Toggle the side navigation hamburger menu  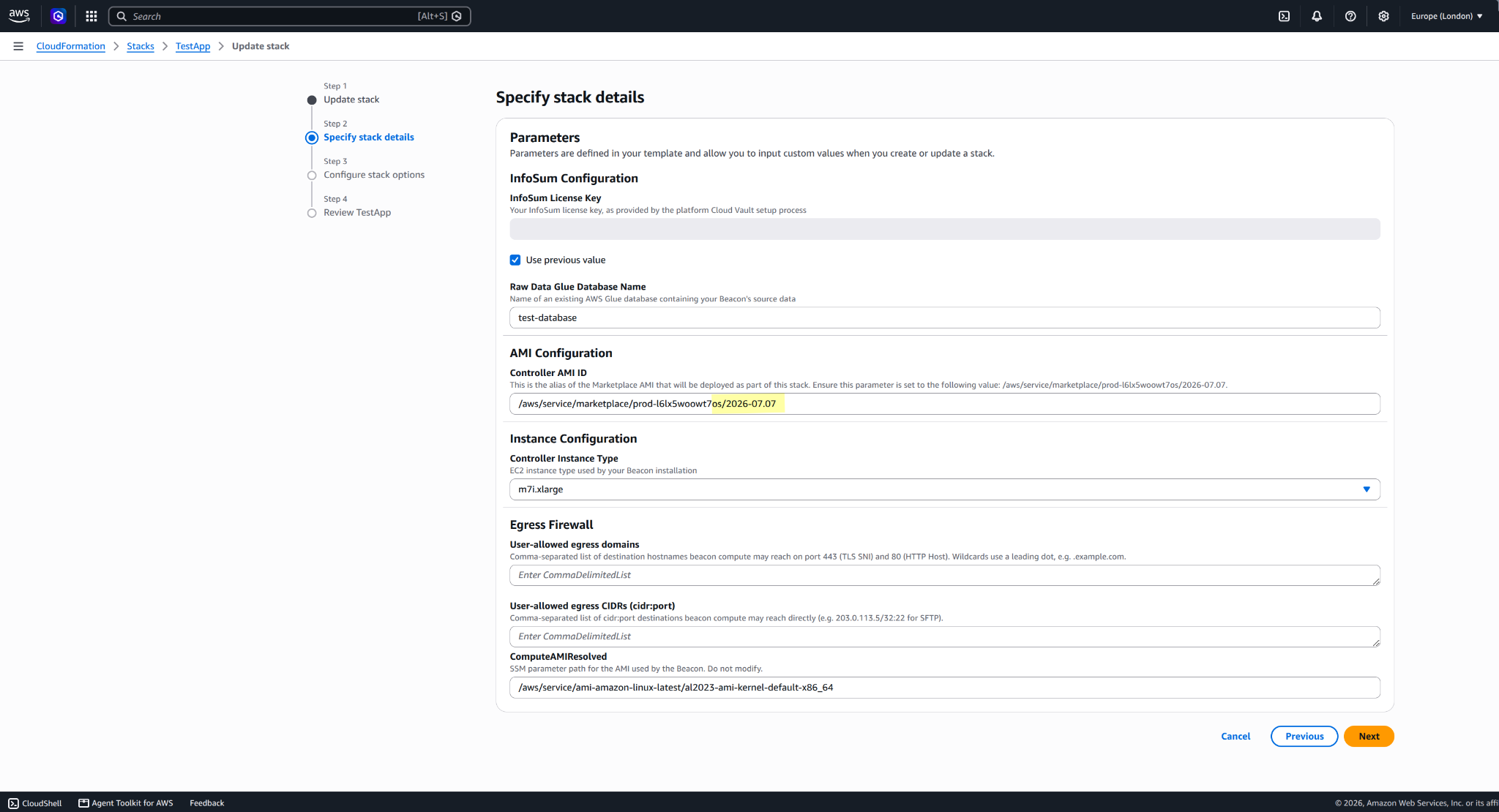tap(18, 46)
